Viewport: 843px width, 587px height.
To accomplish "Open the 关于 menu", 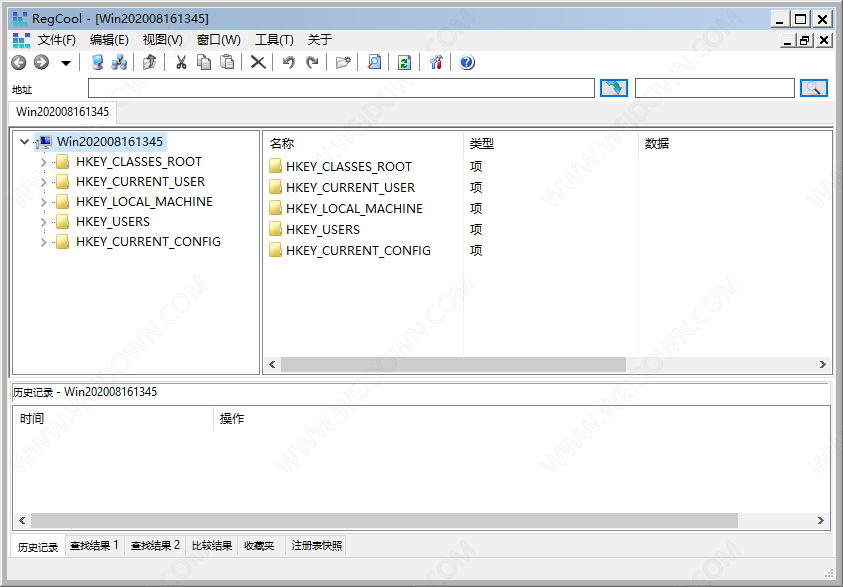I will pos(319,40).
